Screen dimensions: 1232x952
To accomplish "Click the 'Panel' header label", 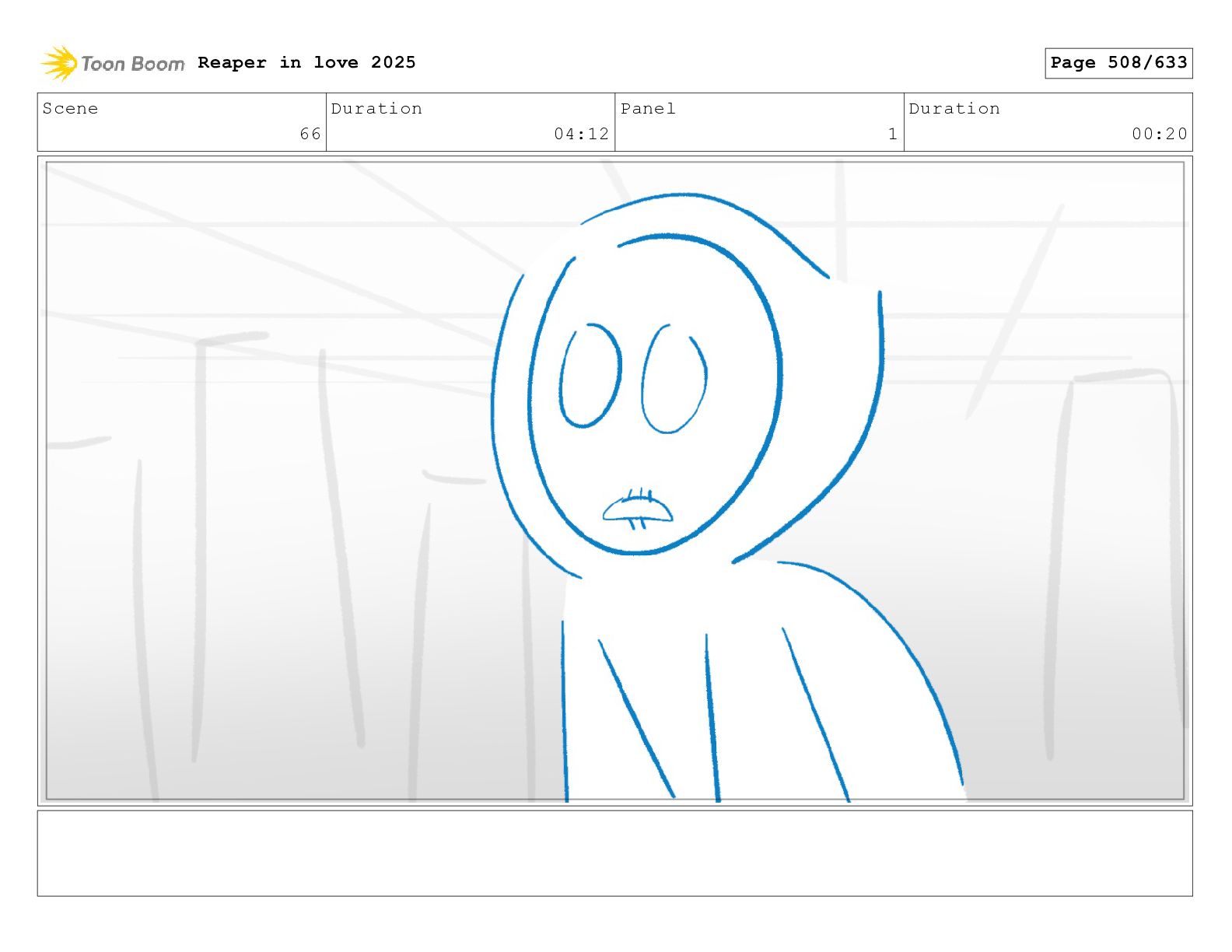I will click(648, 108).
